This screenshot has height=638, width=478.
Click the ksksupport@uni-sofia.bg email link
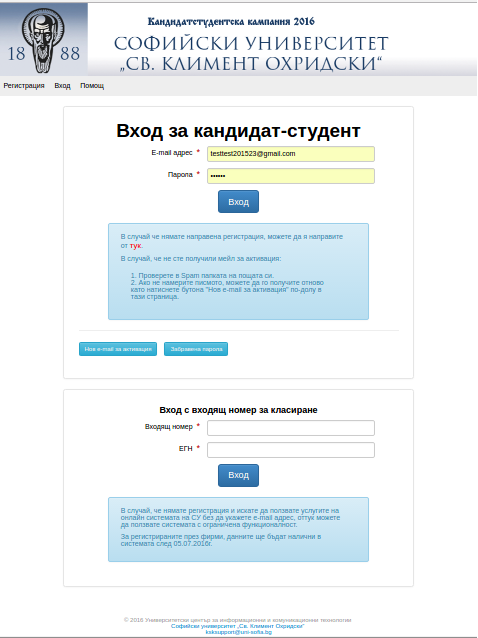[x=238, y=632]
